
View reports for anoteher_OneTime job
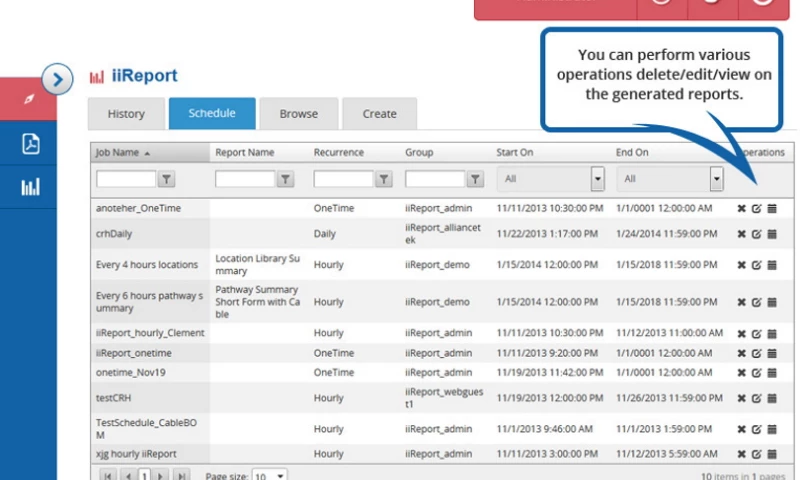(772, 208)
